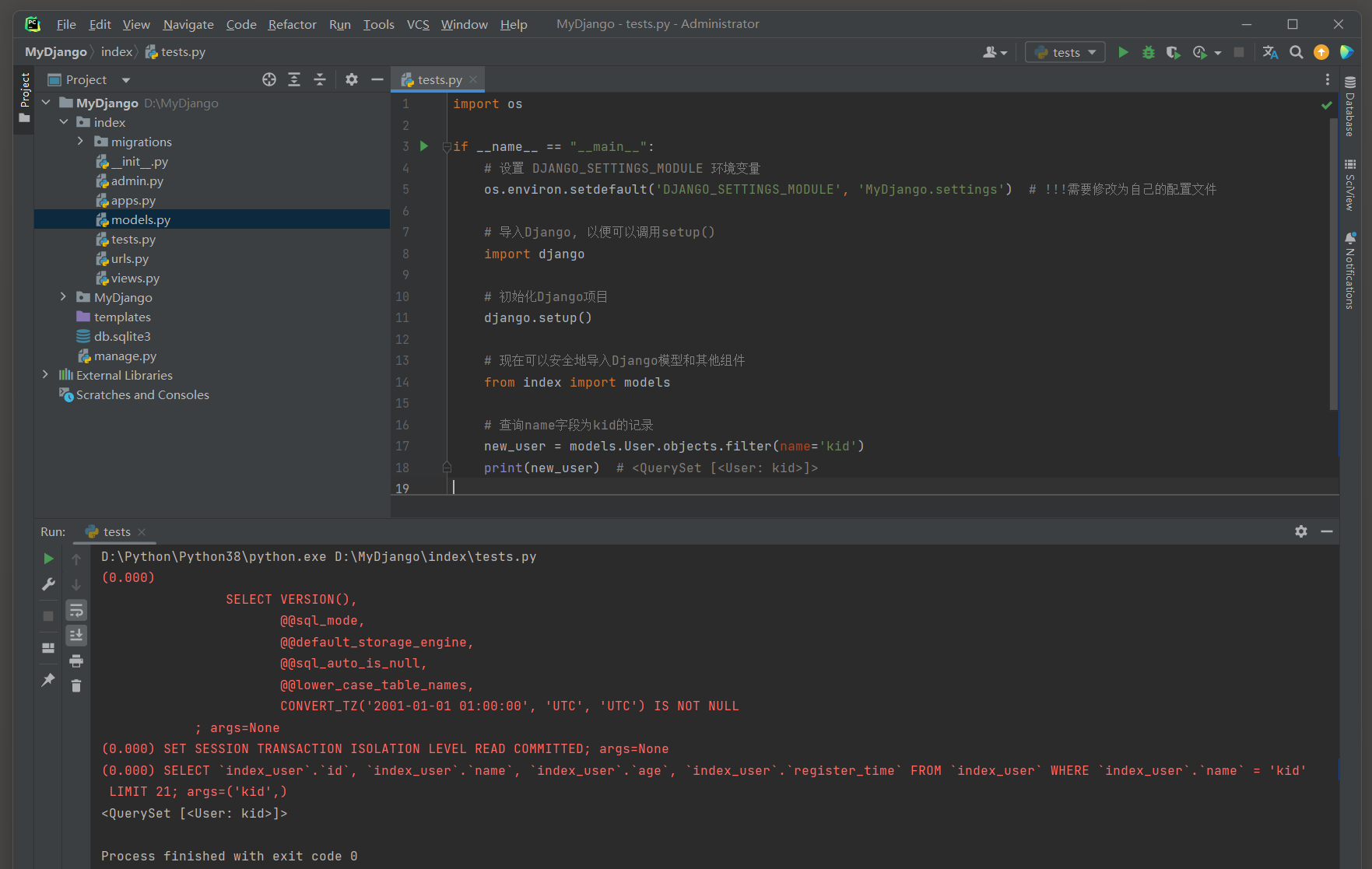Run the tests configuration with the green play button
Viewport: 1372px width, 869px height.
pos(1123,52)
